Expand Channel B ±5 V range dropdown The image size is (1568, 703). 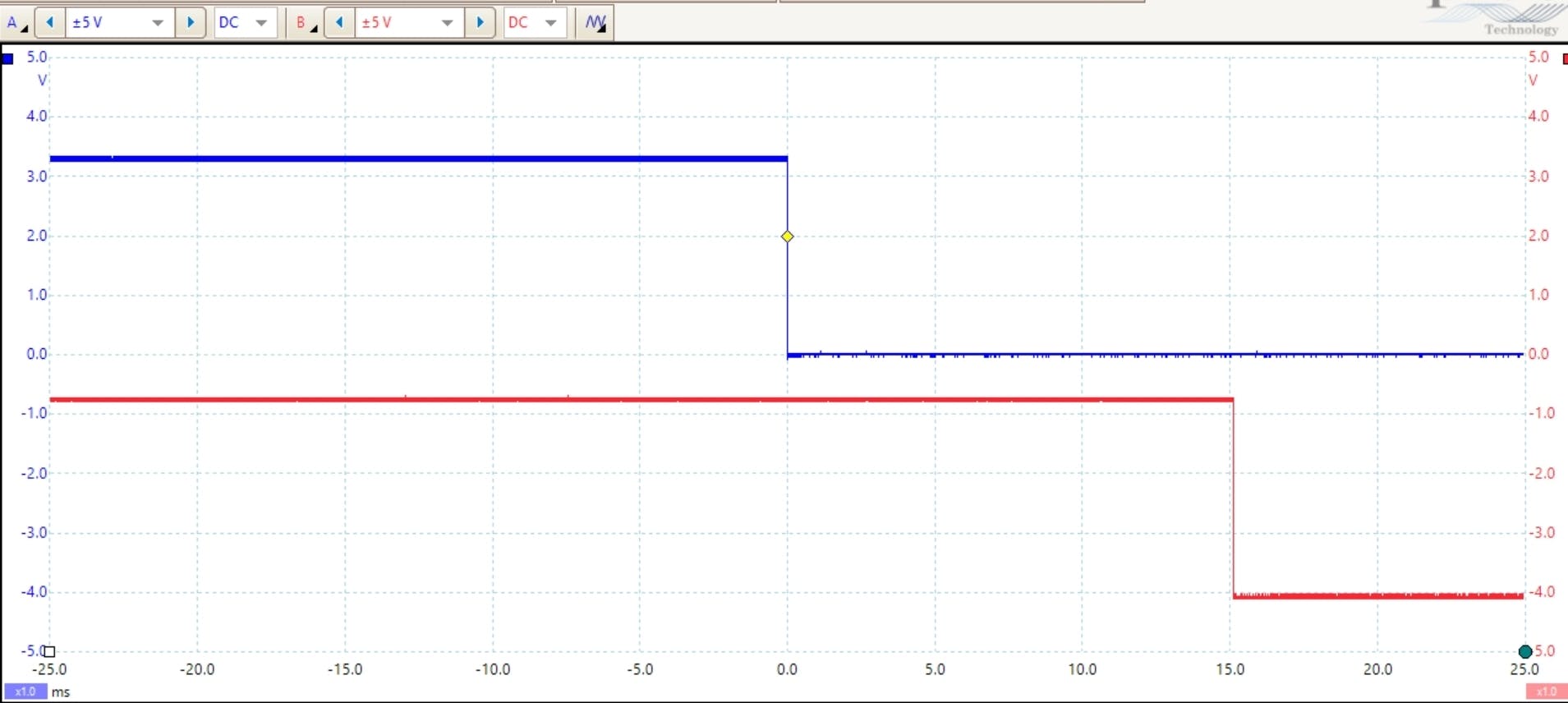[x=447, y=23]
